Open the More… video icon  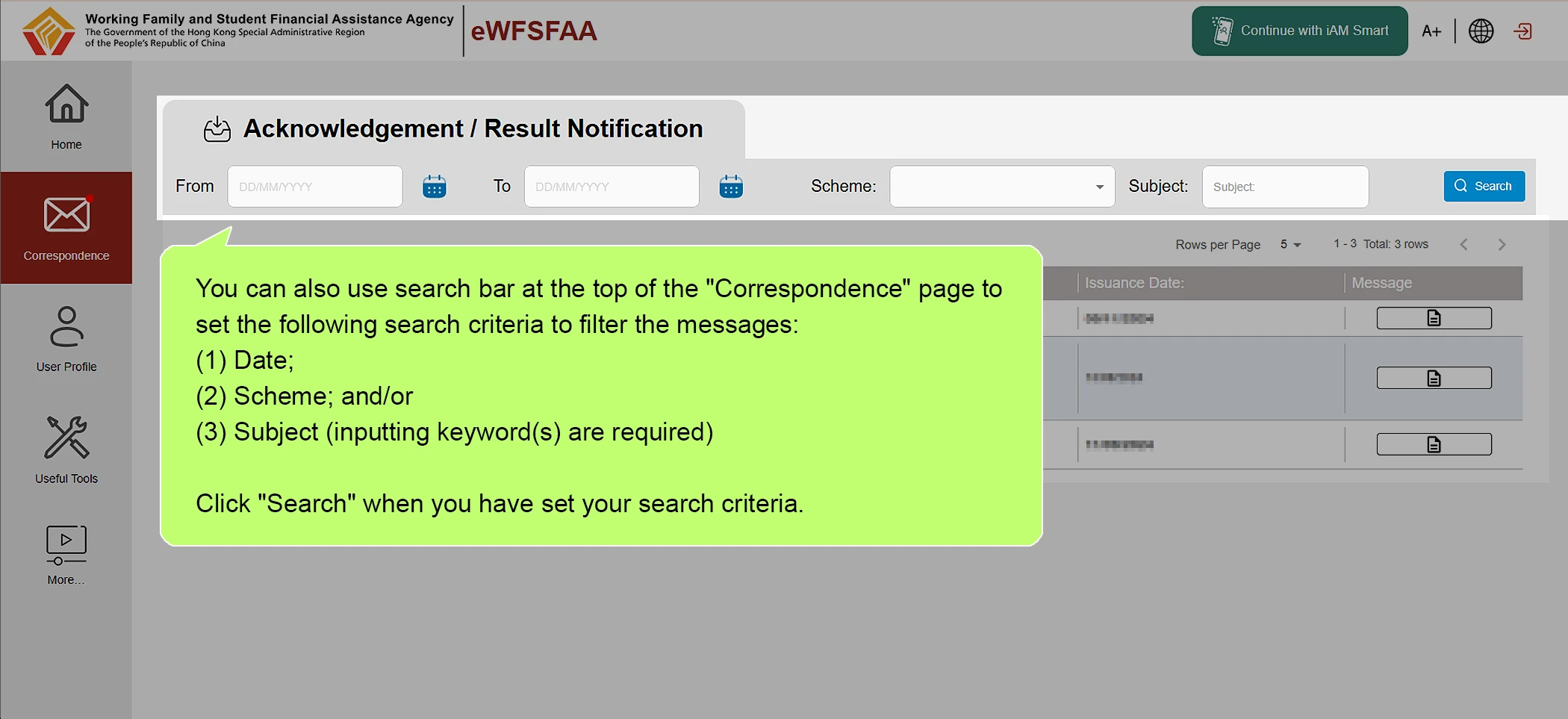click(x=66, y=545)
